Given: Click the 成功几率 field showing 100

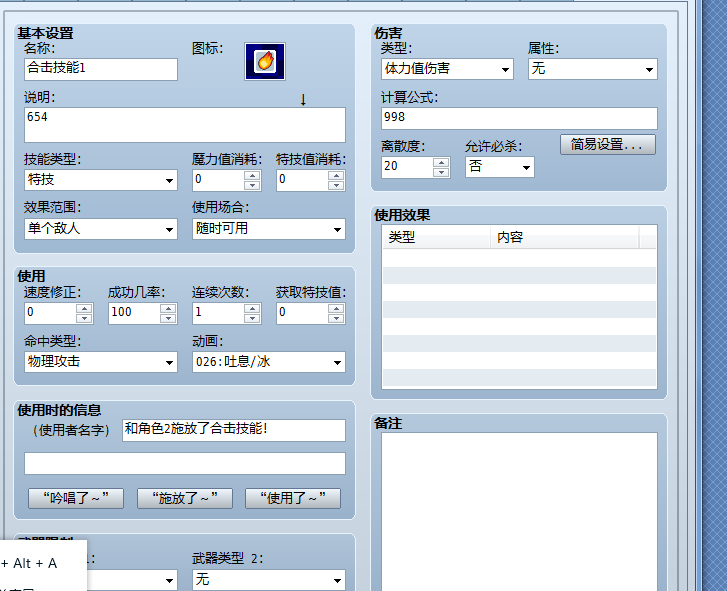Looking at the screenshot, I should [134, 313].
